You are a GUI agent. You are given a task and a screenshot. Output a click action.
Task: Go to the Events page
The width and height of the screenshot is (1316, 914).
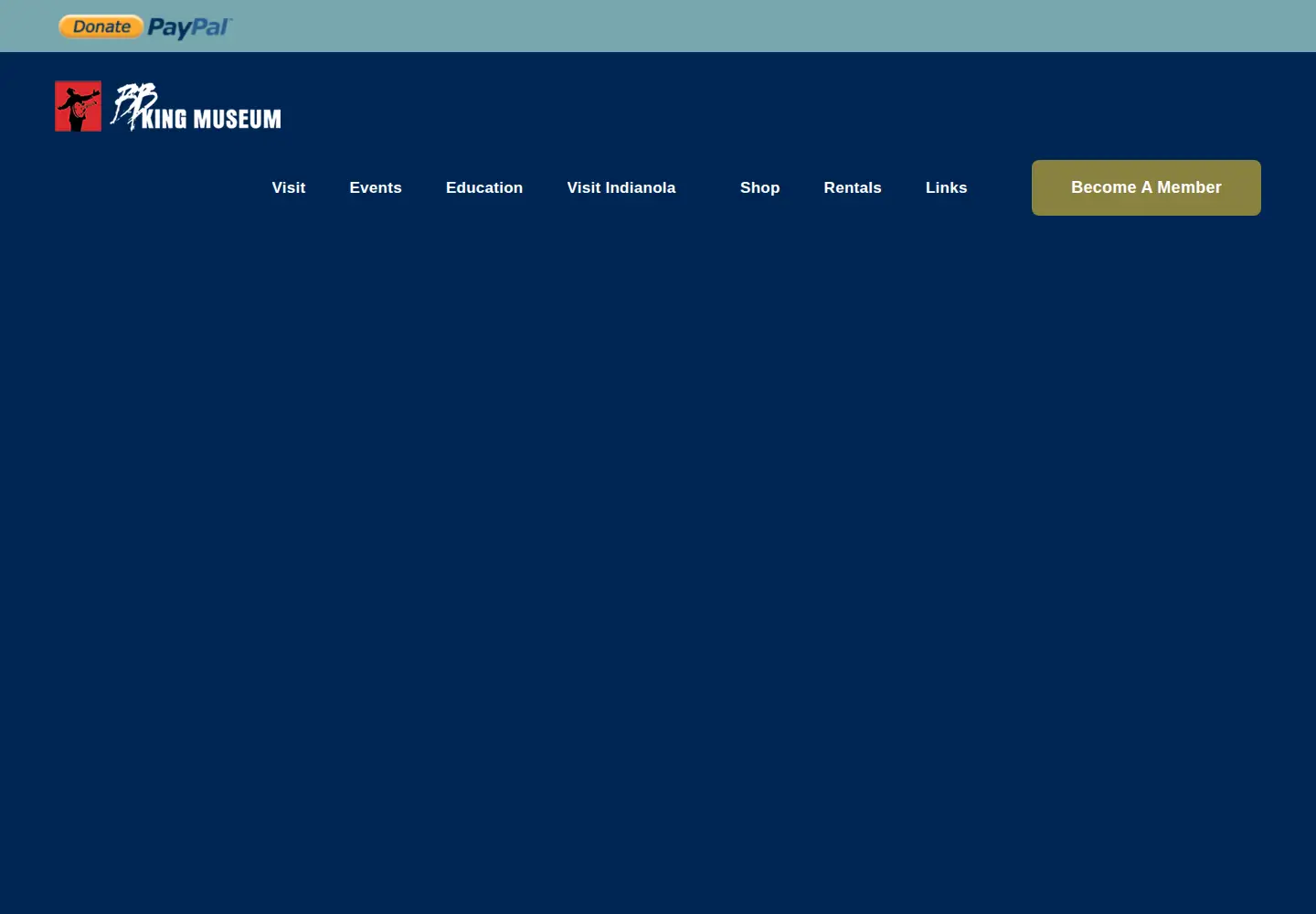376,187
